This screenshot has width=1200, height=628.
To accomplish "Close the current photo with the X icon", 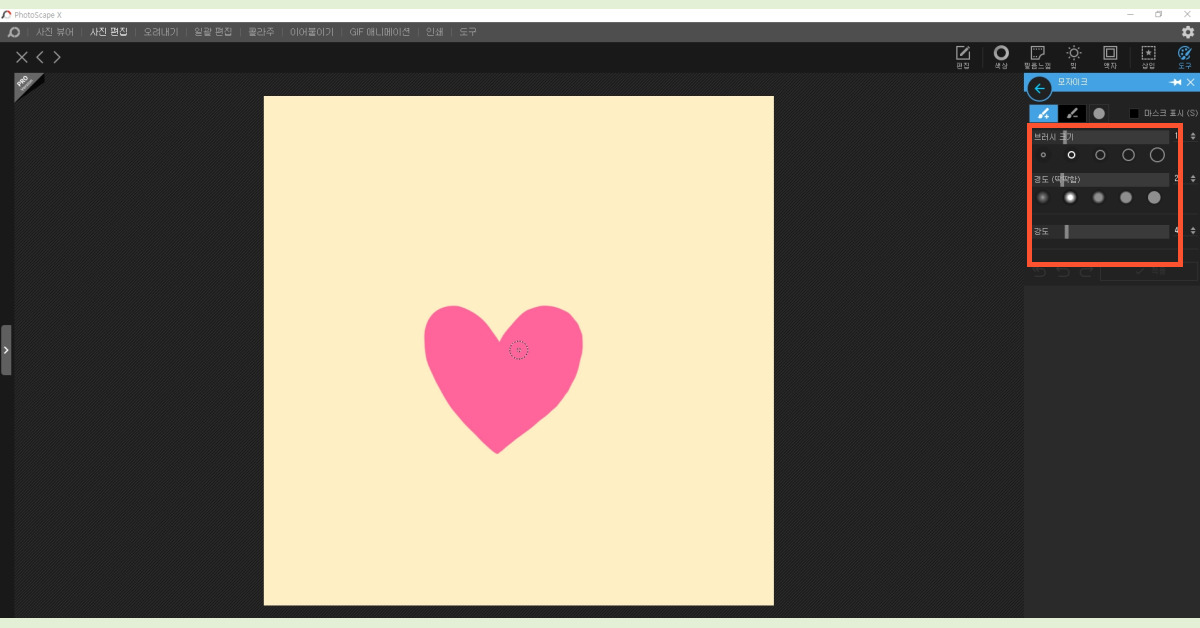I will [x=22, y=57].
